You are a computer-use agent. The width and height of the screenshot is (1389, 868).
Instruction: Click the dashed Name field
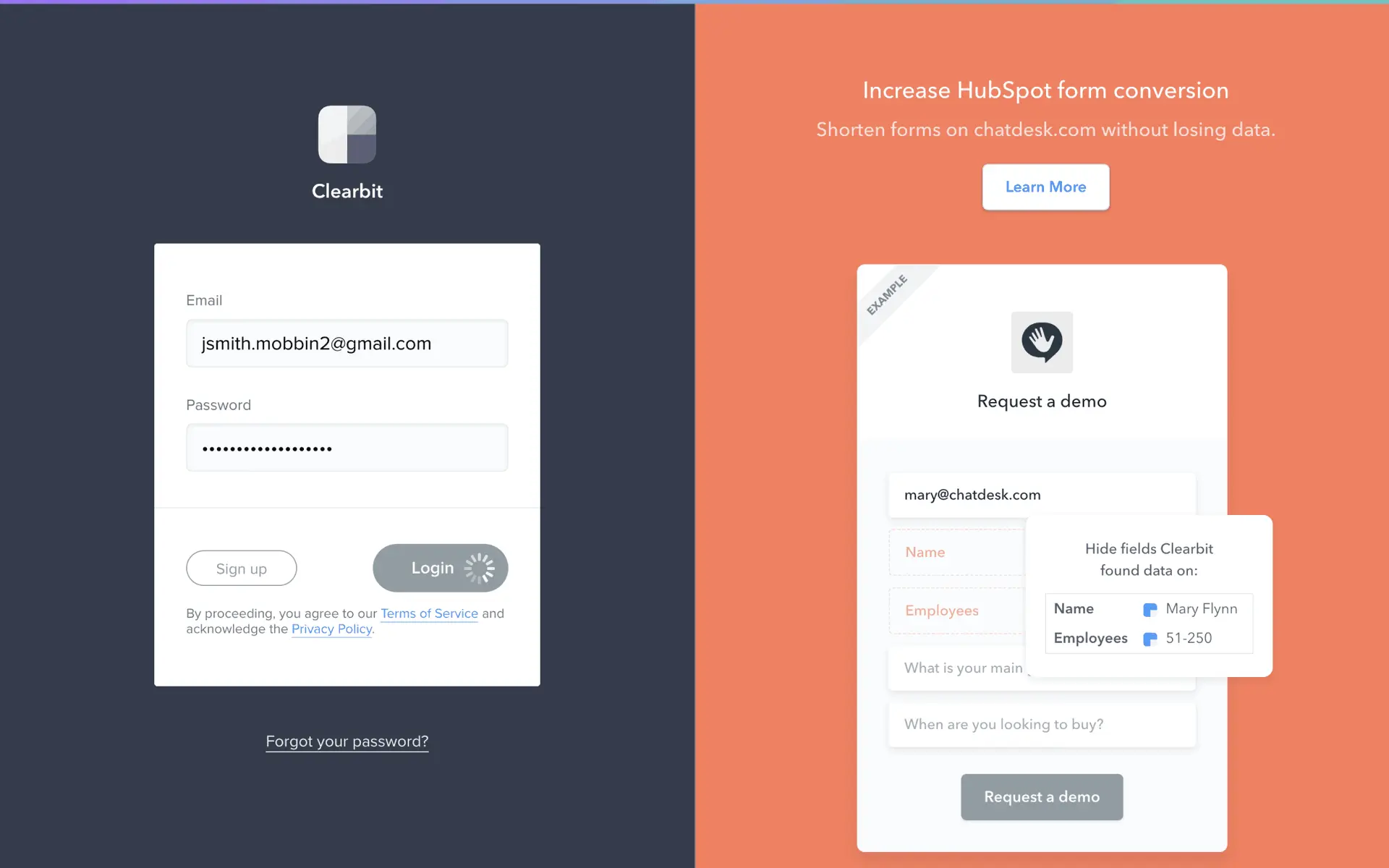click(957, 553)
